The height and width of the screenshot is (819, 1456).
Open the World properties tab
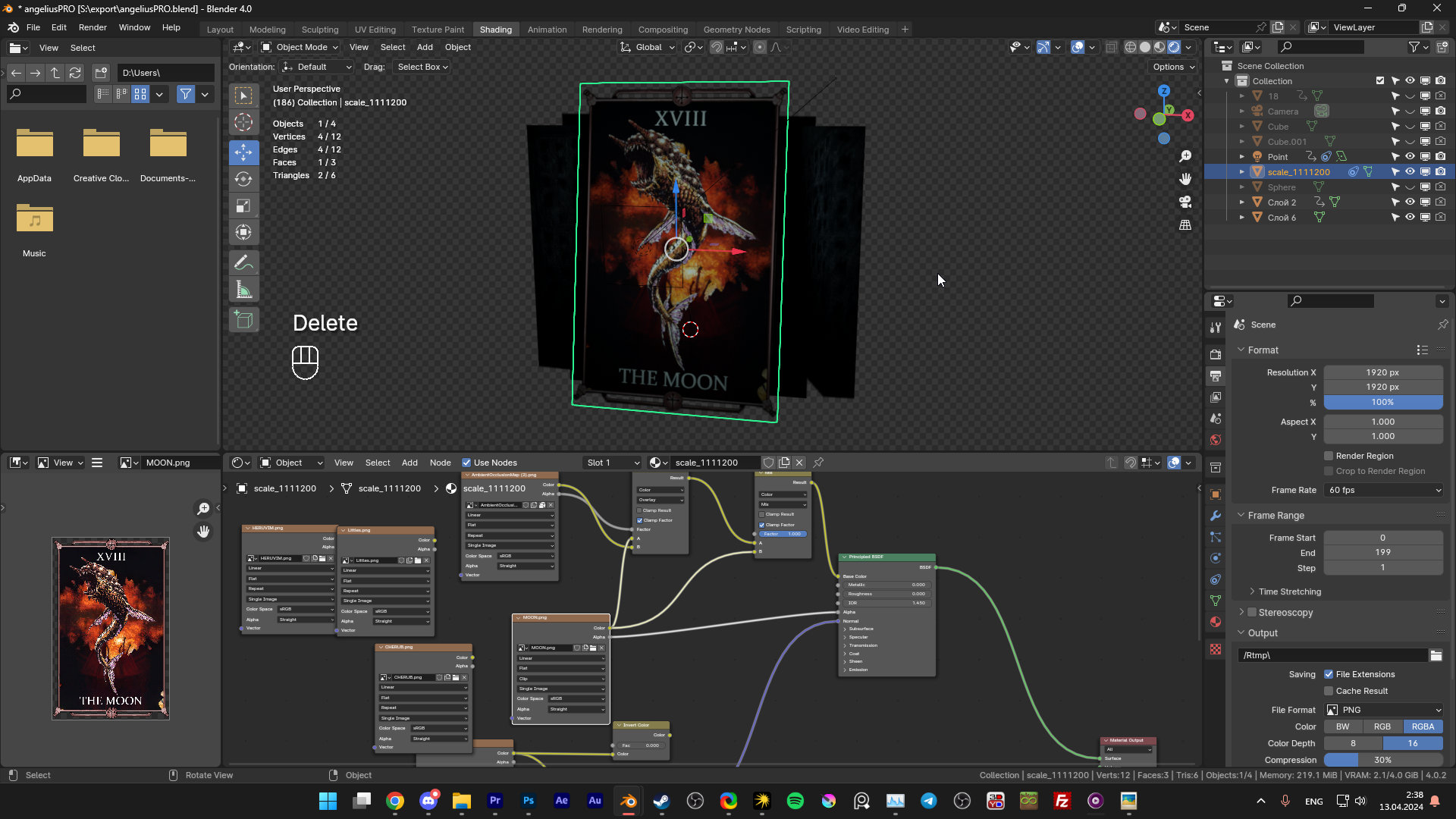tap(1216, 440)
